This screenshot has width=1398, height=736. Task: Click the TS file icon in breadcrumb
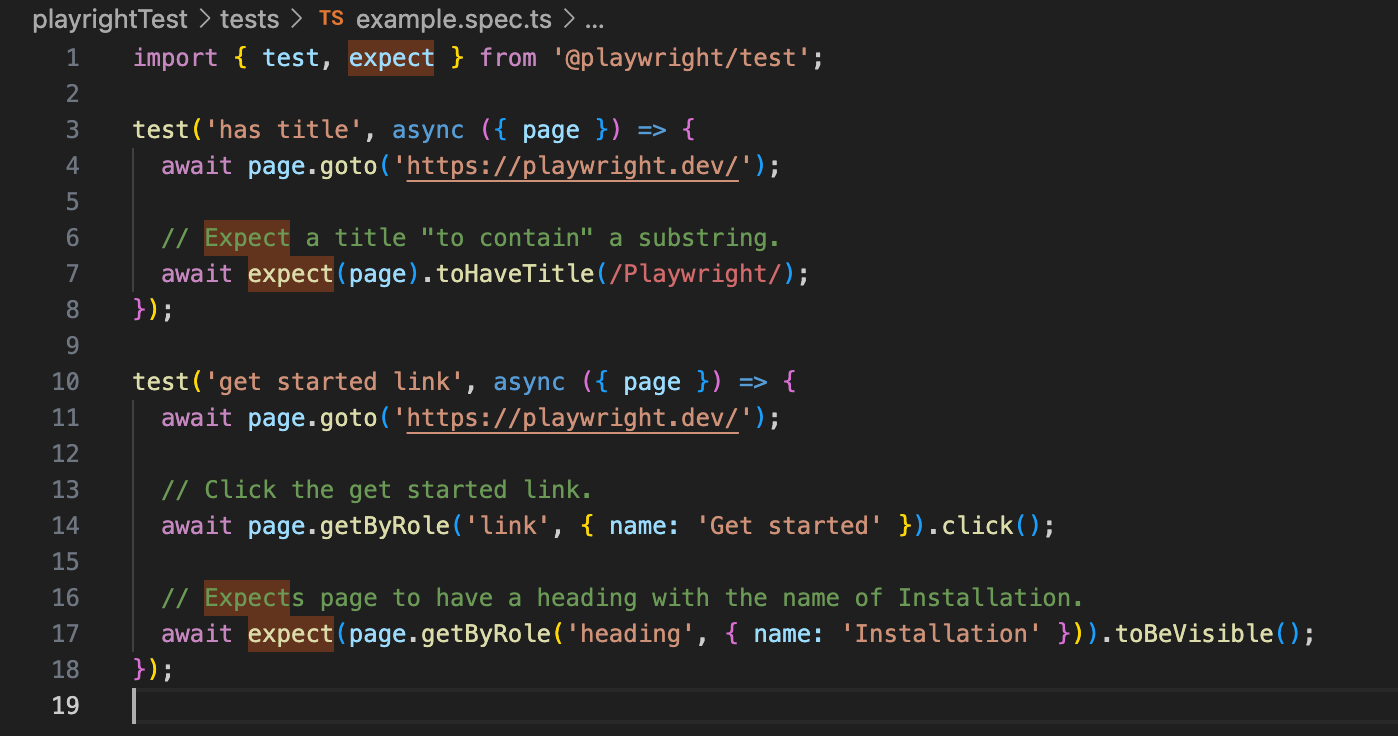(x=331, y=19)
